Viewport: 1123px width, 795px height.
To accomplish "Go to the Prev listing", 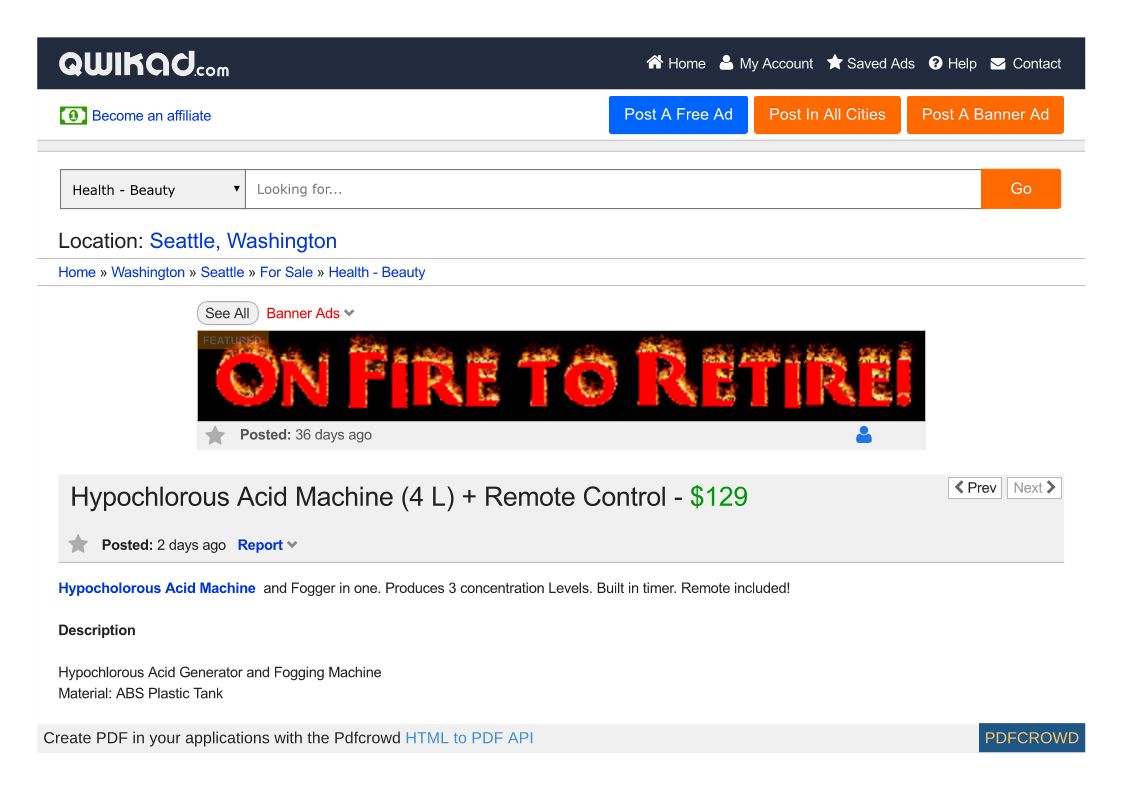I will pos(975,488).
